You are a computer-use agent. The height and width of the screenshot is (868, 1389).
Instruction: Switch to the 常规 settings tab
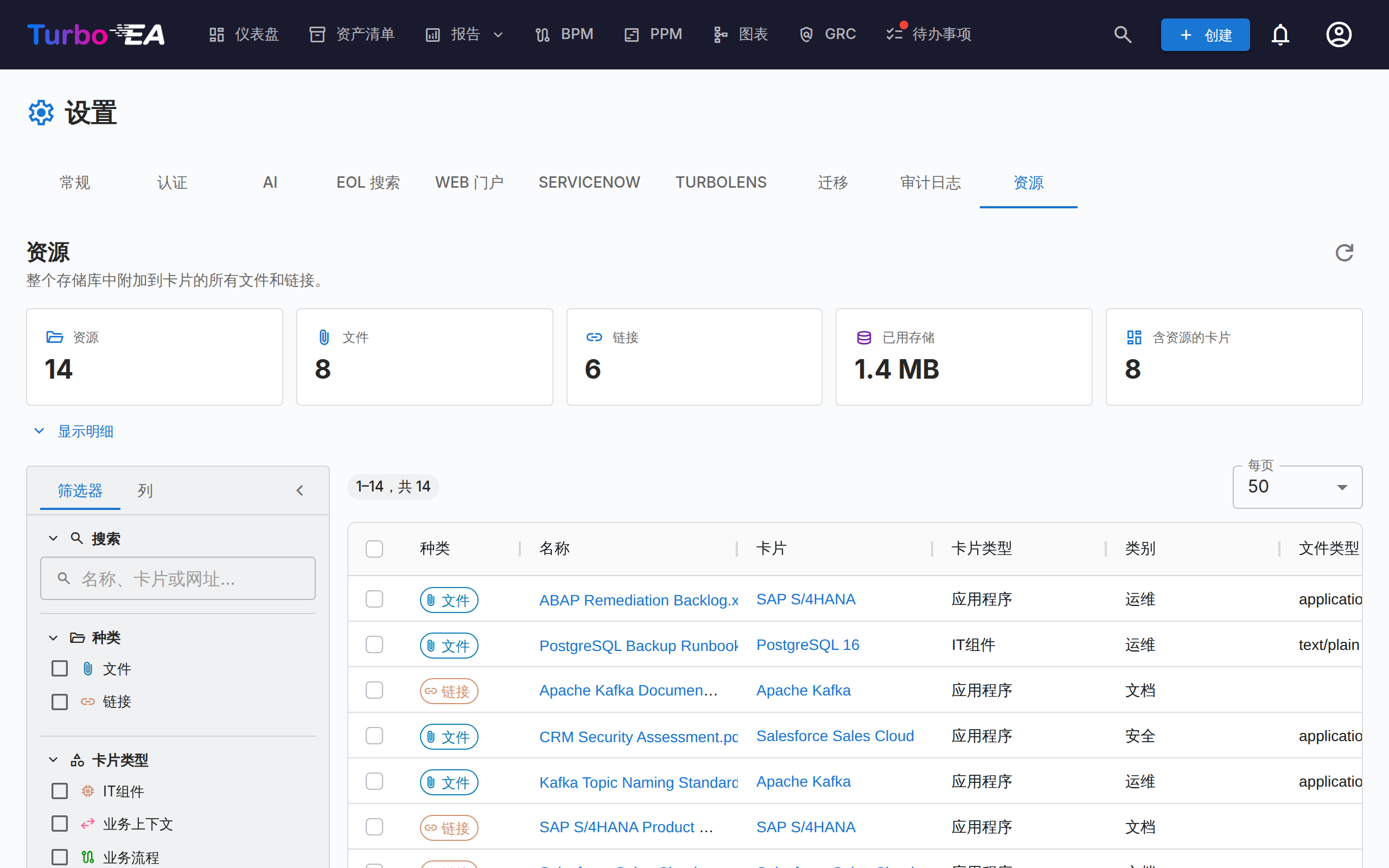[75, 183]
